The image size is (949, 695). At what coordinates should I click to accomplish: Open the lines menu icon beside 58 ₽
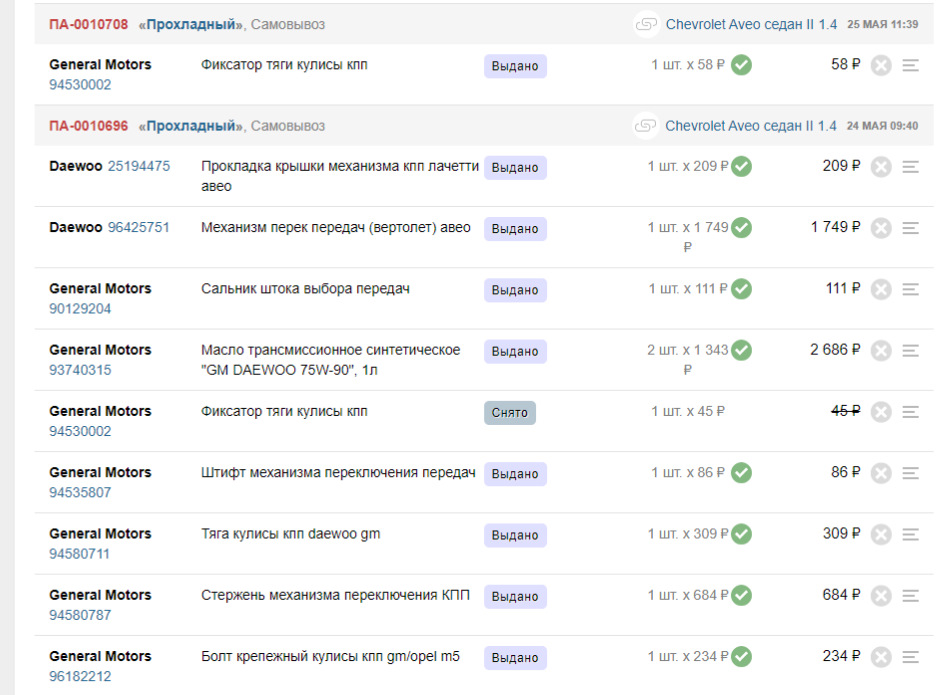coord(910,65)
